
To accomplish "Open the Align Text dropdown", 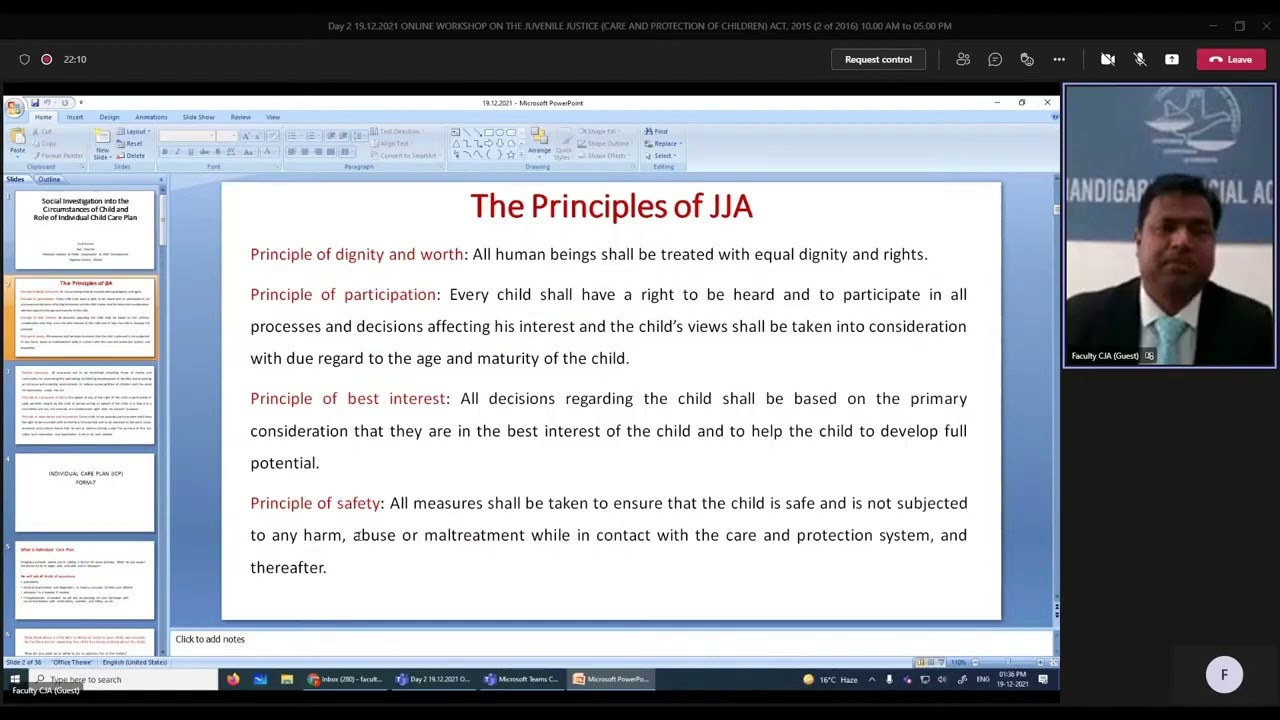I will 392,144.
